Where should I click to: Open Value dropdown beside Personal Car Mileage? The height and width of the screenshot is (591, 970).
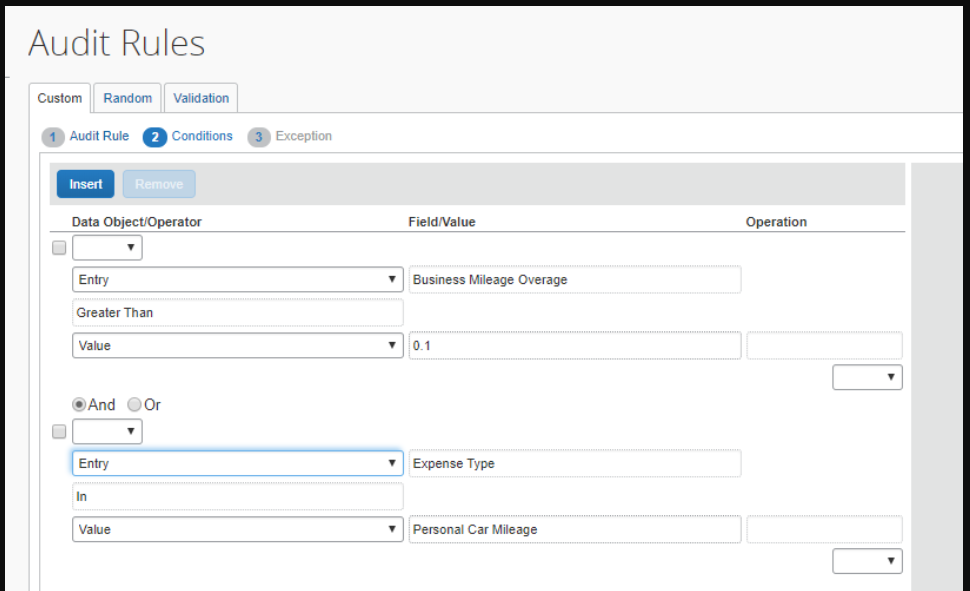[238, 529]
